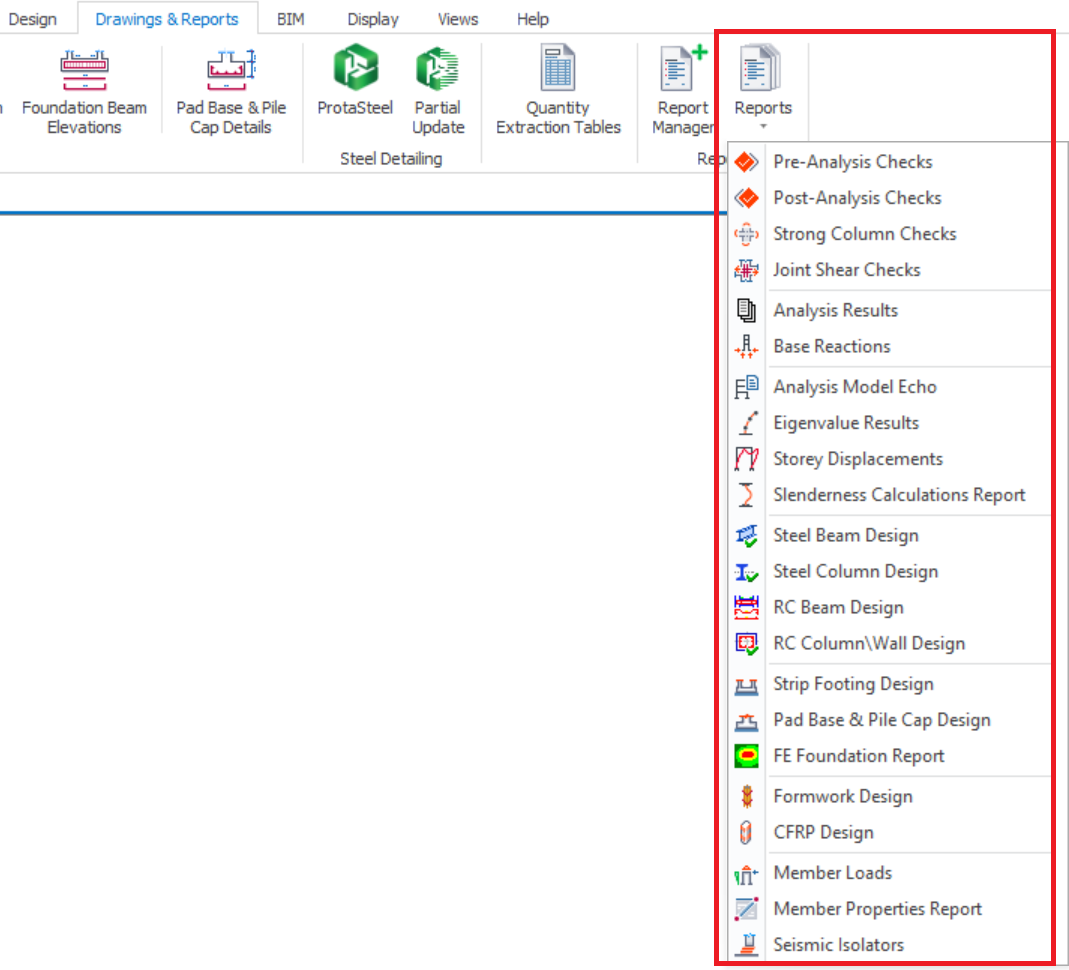The width and height of the screenshot is (1069, 970).
Task: Select Storey Displacements report
Action: tap(857, 459)
